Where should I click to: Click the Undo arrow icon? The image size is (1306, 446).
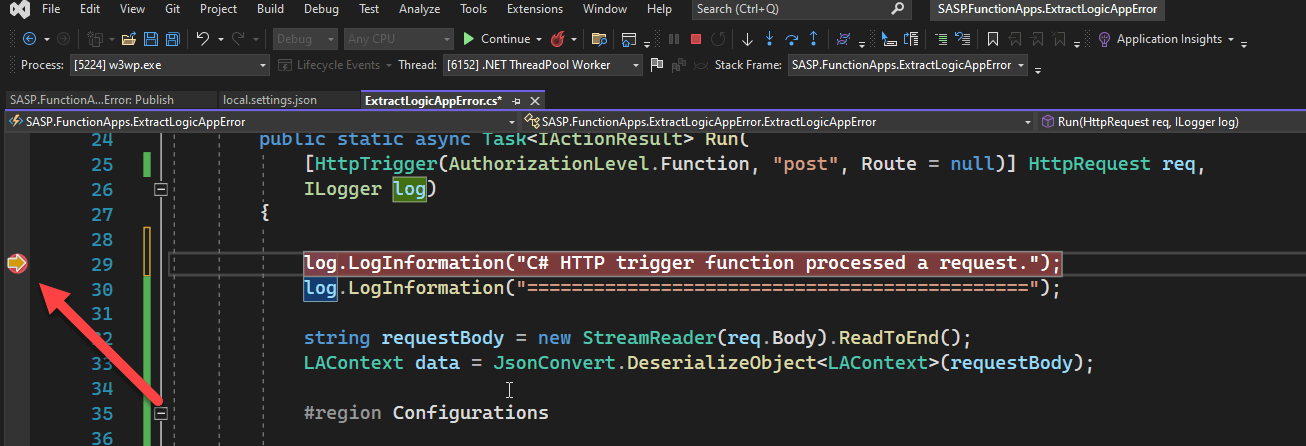click(202, 40)
